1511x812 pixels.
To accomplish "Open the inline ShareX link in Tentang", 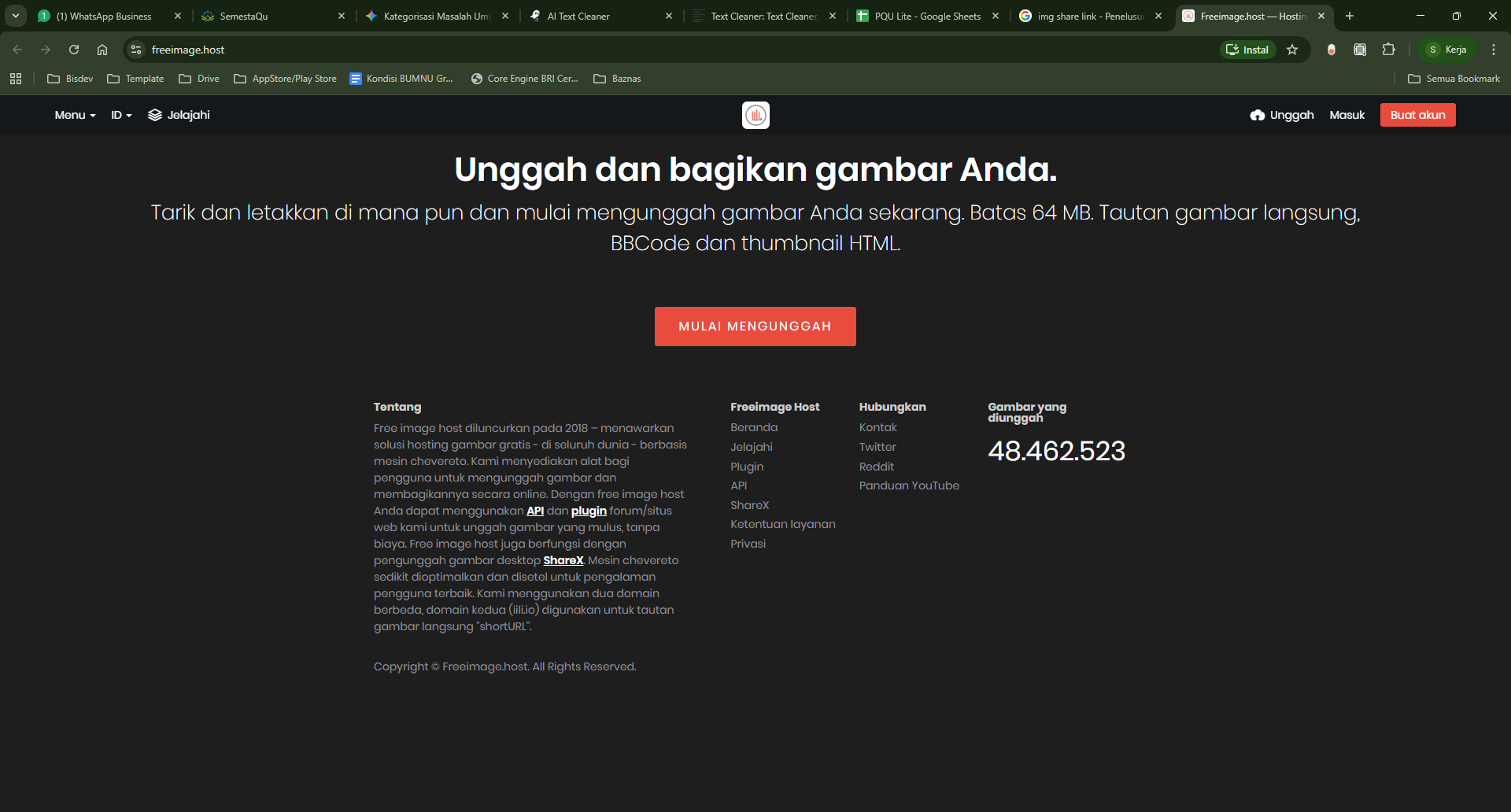I will pos(563,560).
